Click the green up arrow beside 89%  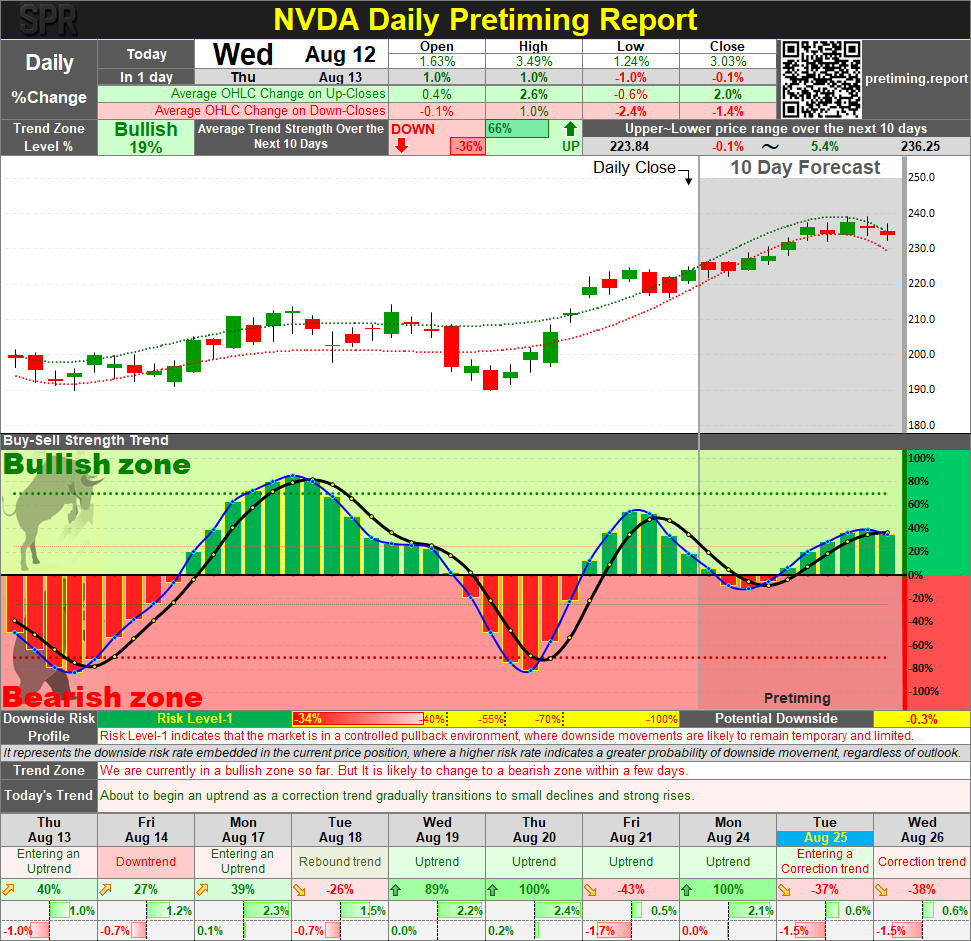(396, 890)
